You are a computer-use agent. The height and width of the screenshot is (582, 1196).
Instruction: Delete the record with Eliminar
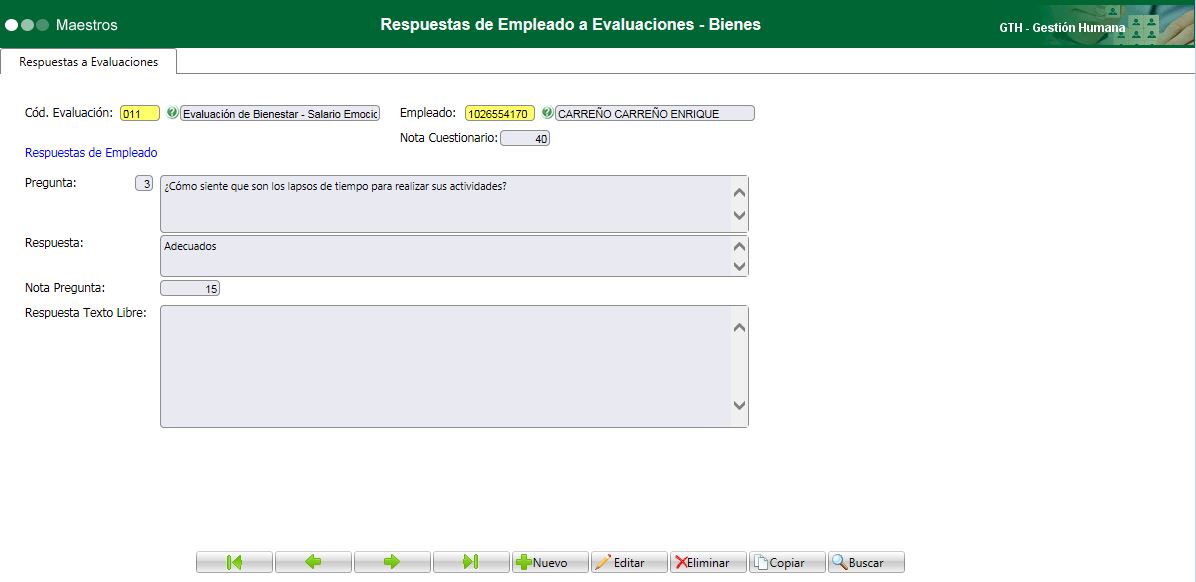[707, 561]
